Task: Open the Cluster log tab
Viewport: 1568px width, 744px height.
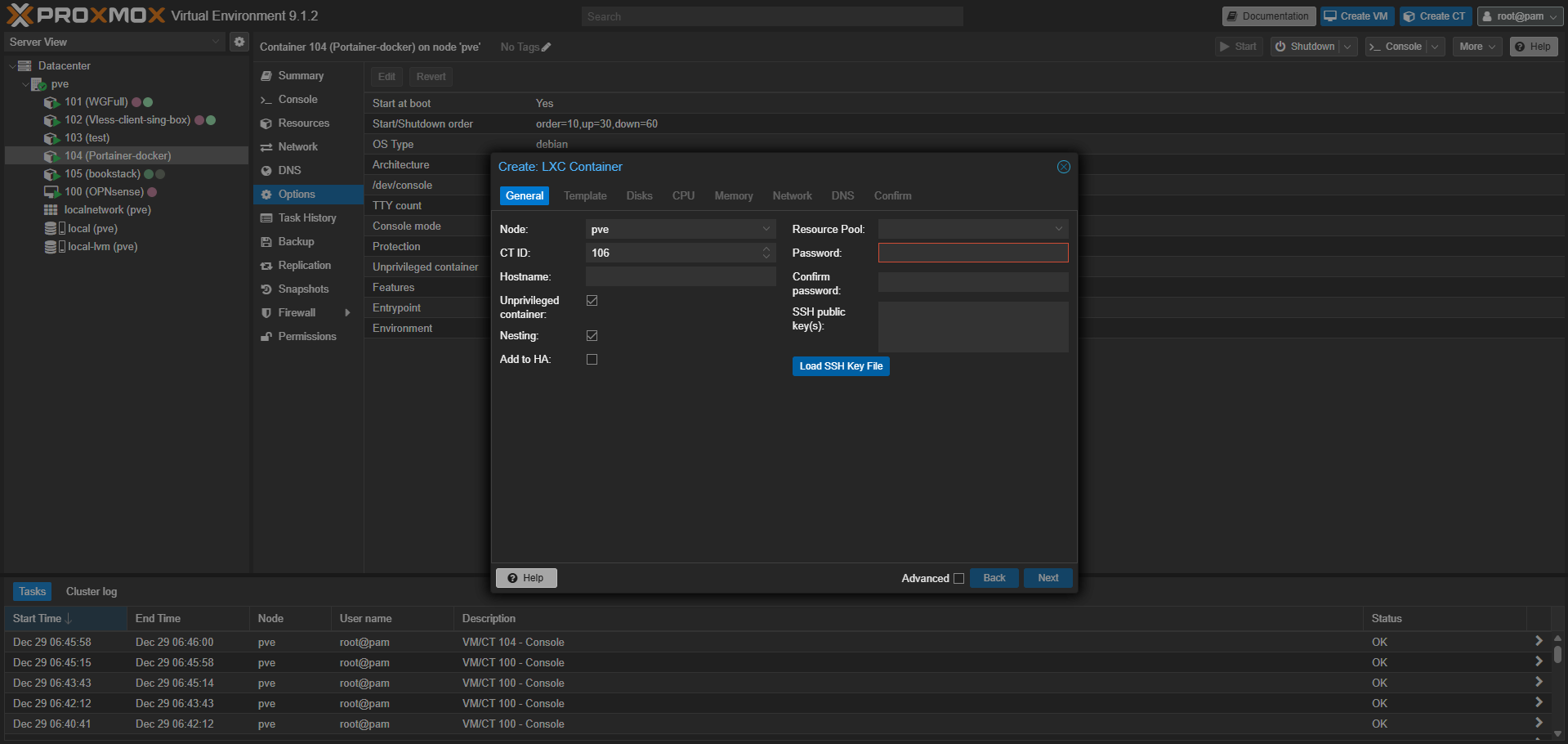Action: tap(92, 592)
